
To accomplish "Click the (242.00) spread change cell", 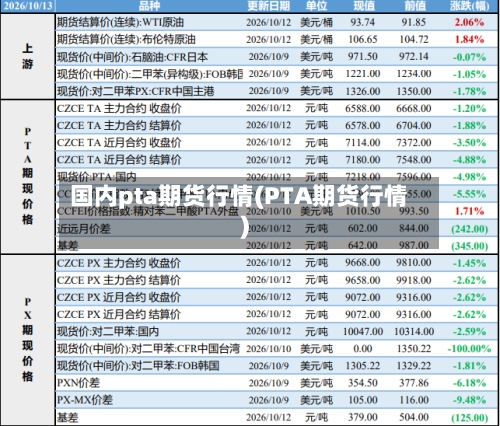I will (469, 229).
